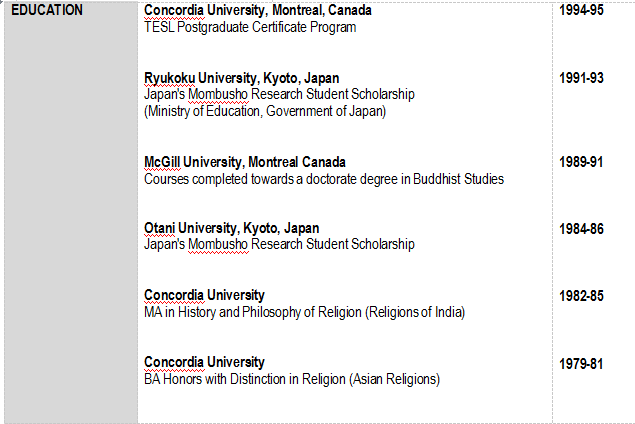Click the last Concordia University heading

(x=204, y=362)
